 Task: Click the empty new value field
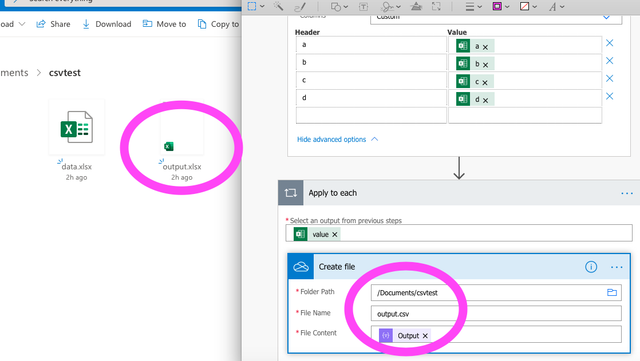[x=525, y=115]
